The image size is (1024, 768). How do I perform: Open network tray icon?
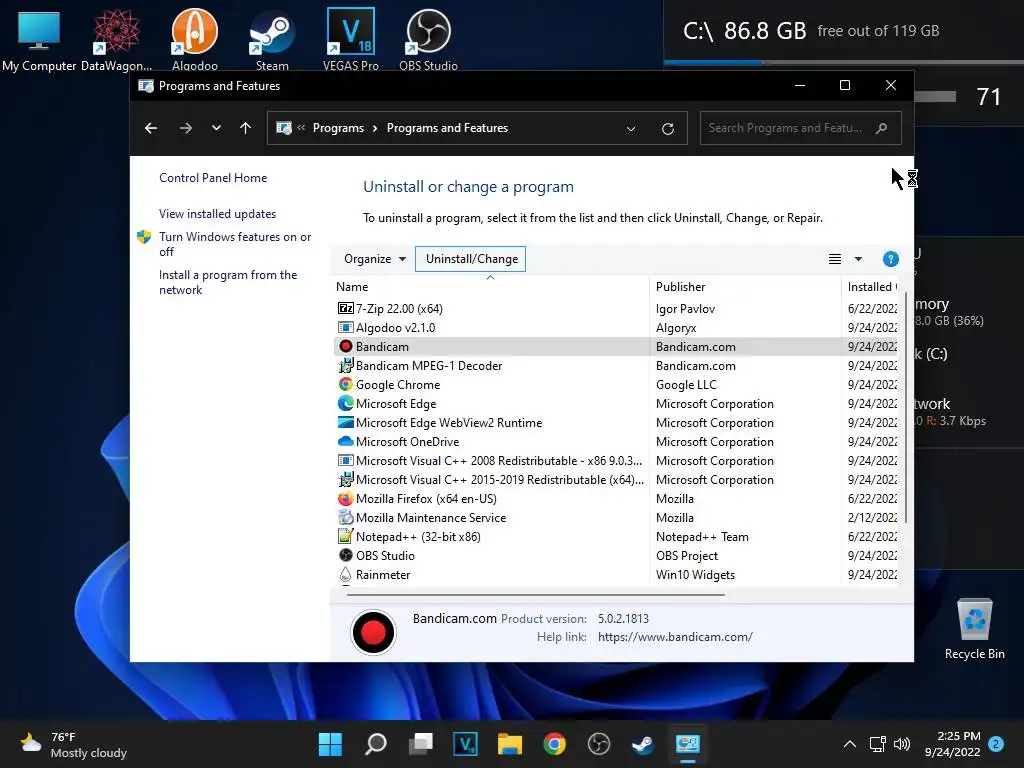[x=877, y=743]
